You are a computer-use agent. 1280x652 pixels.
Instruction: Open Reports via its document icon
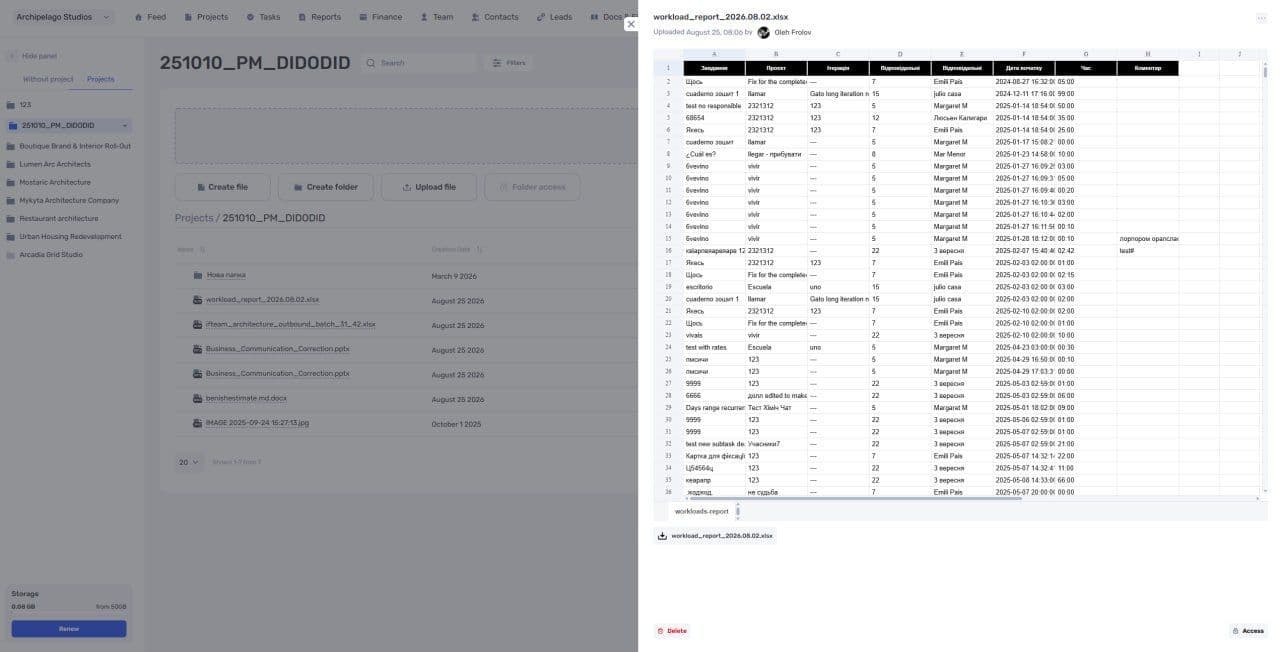pyautogui.click(x=302, y=17)
